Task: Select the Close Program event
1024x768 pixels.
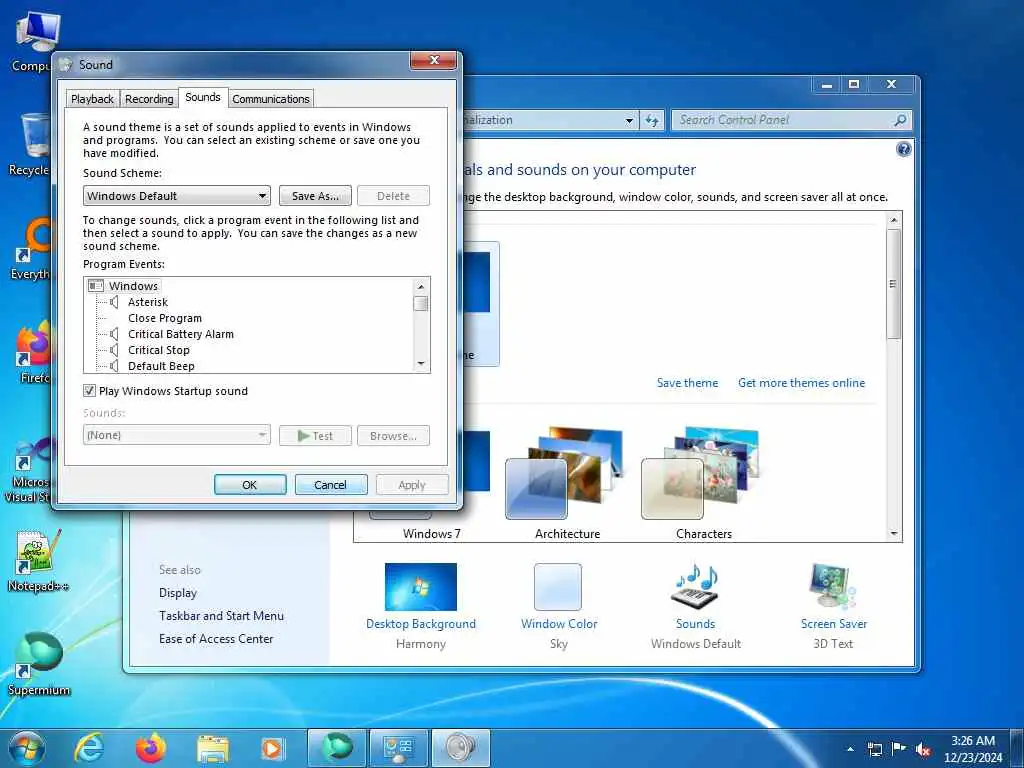Action: tap(165, 318)
